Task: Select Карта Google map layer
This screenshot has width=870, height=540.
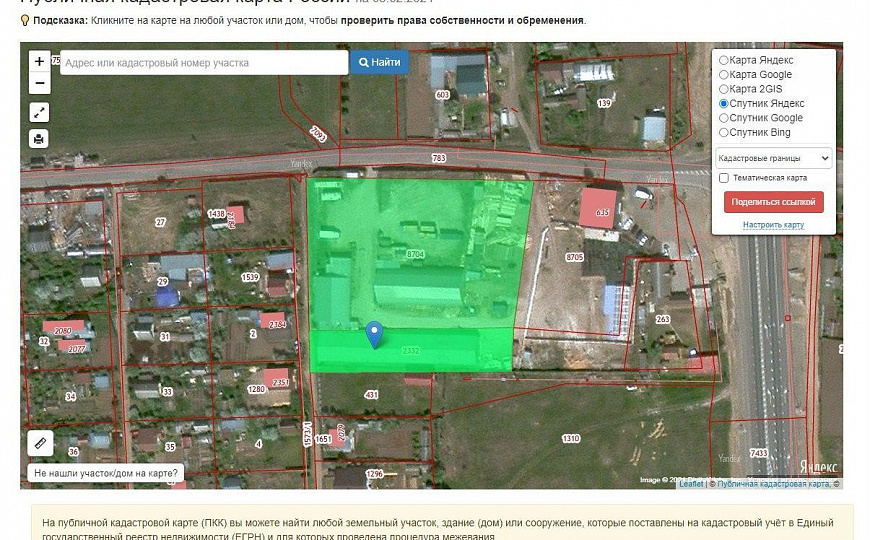Action: [x=724, y=75]
